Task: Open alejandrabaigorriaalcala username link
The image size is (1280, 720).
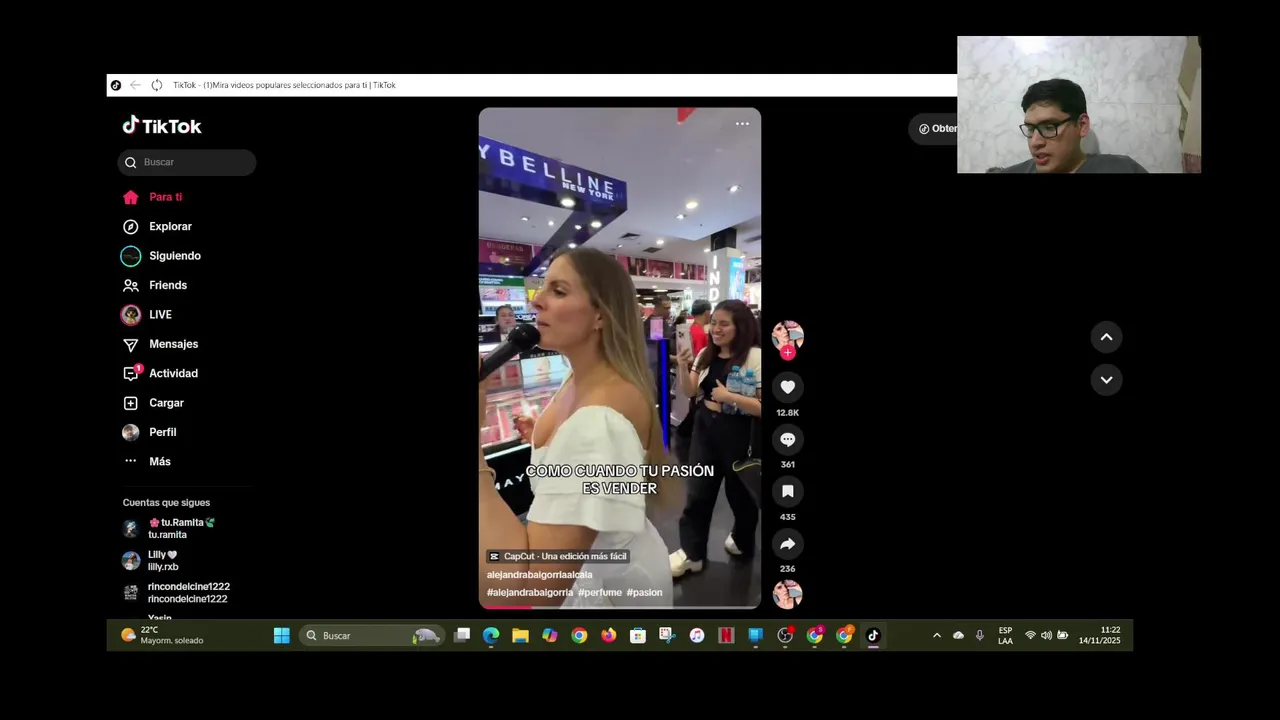Action: (x=540, y=575)
